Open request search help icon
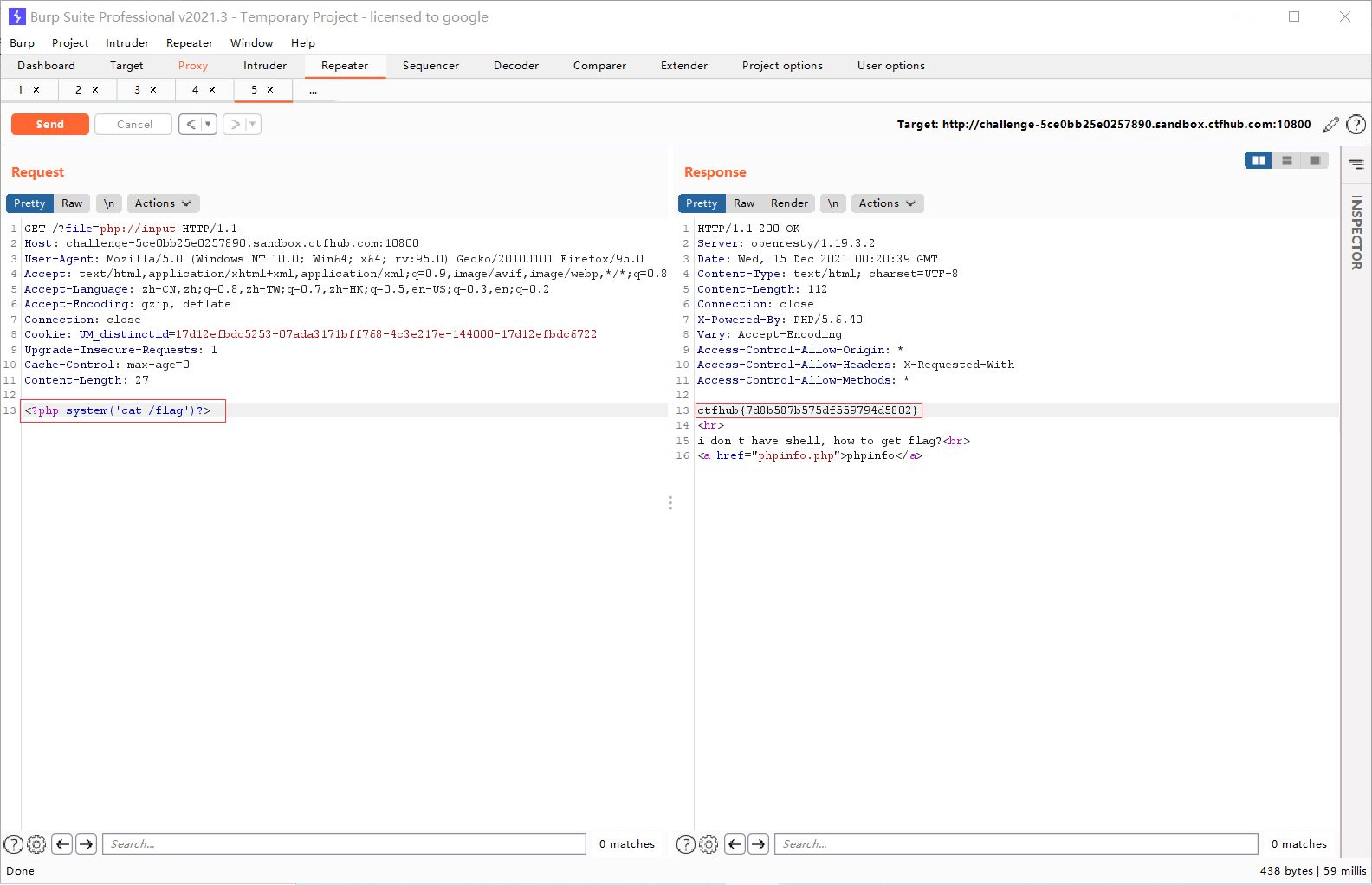Image resolution: width=1372 pixels, height=885 pixels. (14, 844)
